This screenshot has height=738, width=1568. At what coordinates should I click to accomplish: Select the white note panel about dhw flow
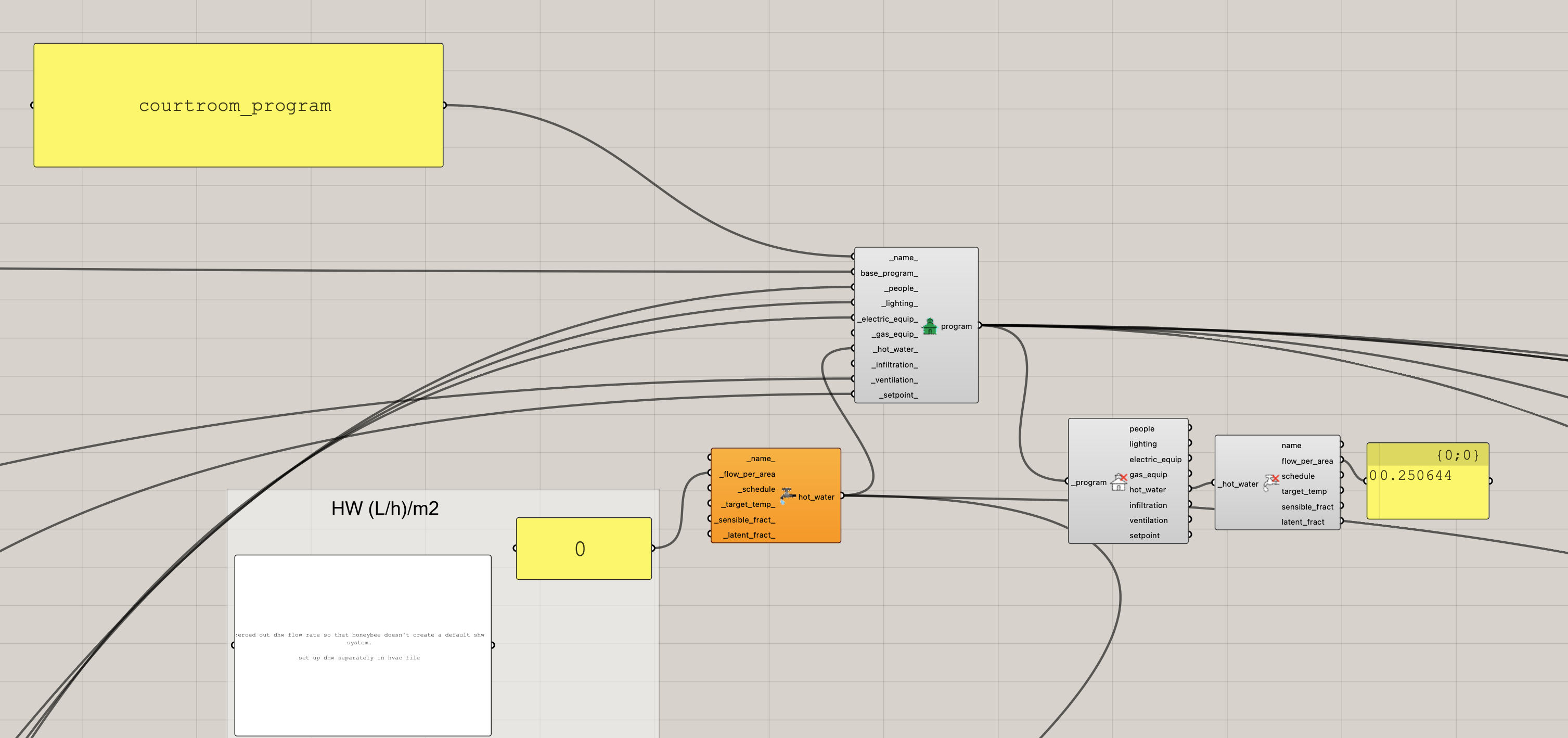point(362,645)
